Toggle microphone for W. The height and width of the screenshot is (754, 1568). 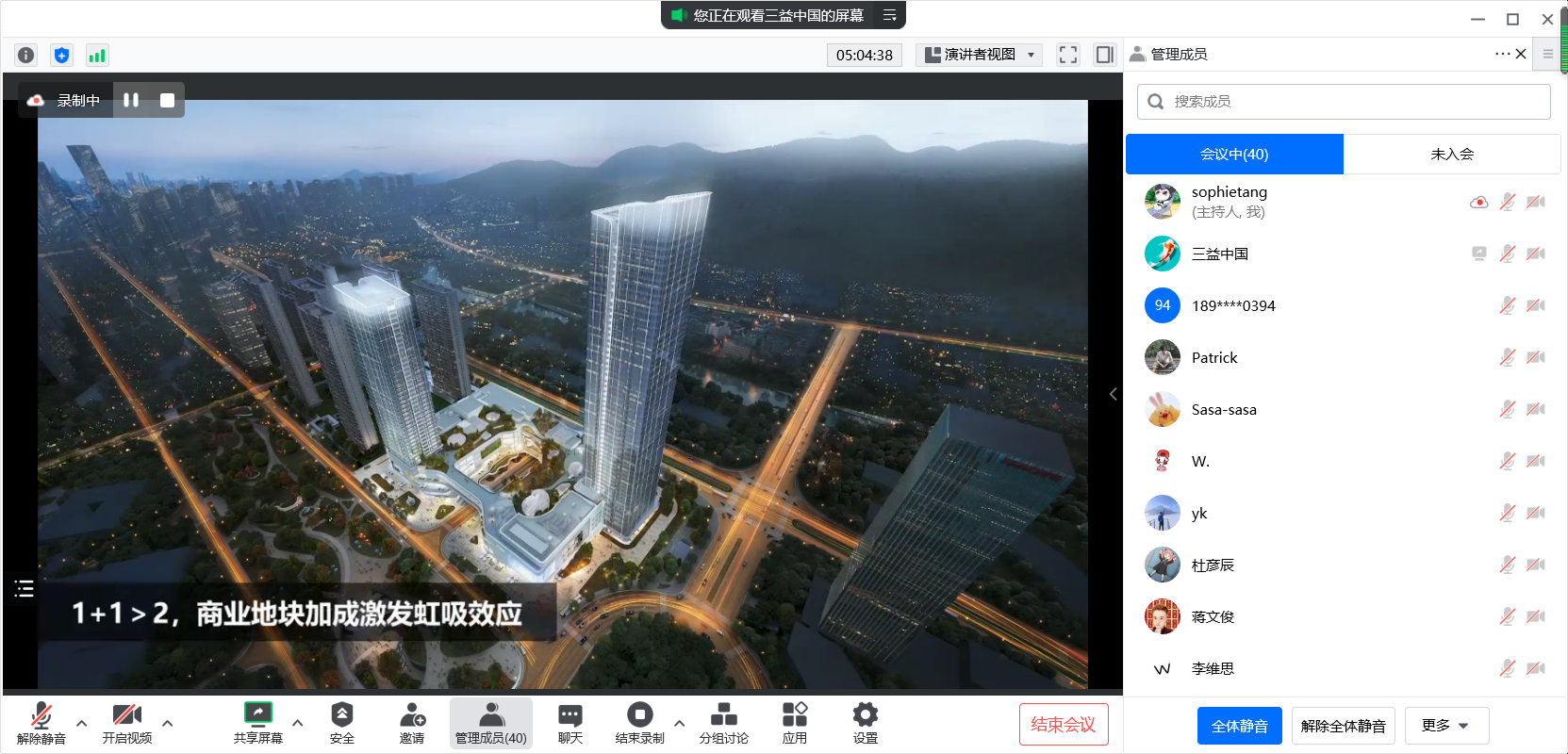click(x=1508, y=461)
